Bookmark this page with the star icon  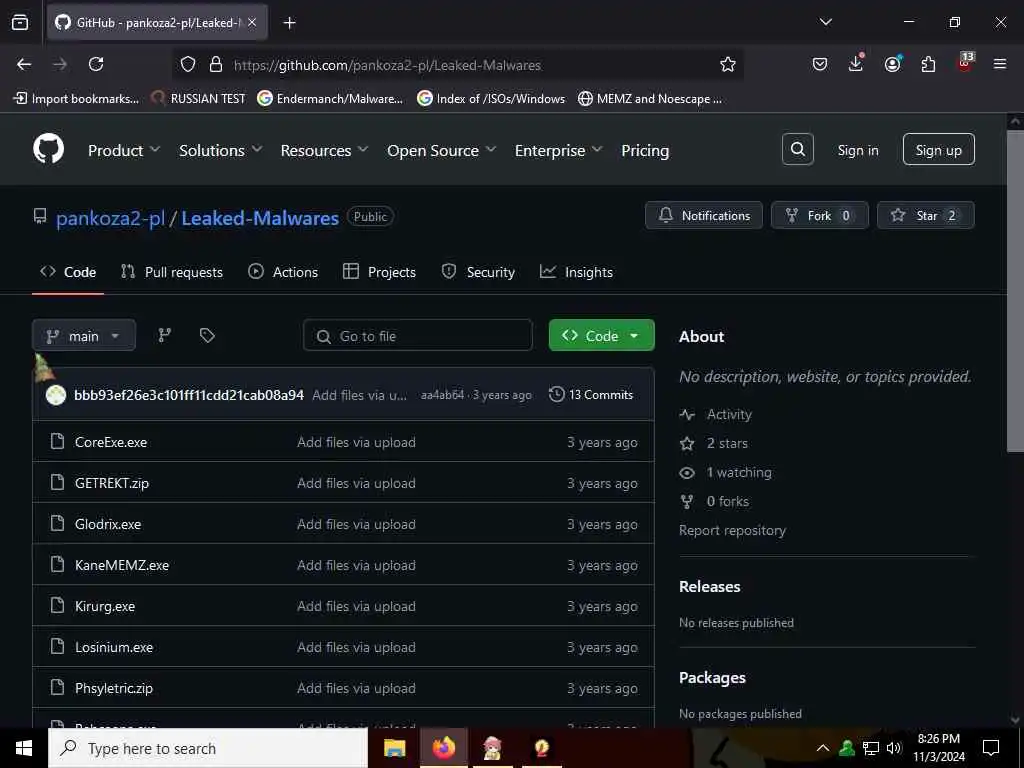pyautogui.click(x=728, y=64)
